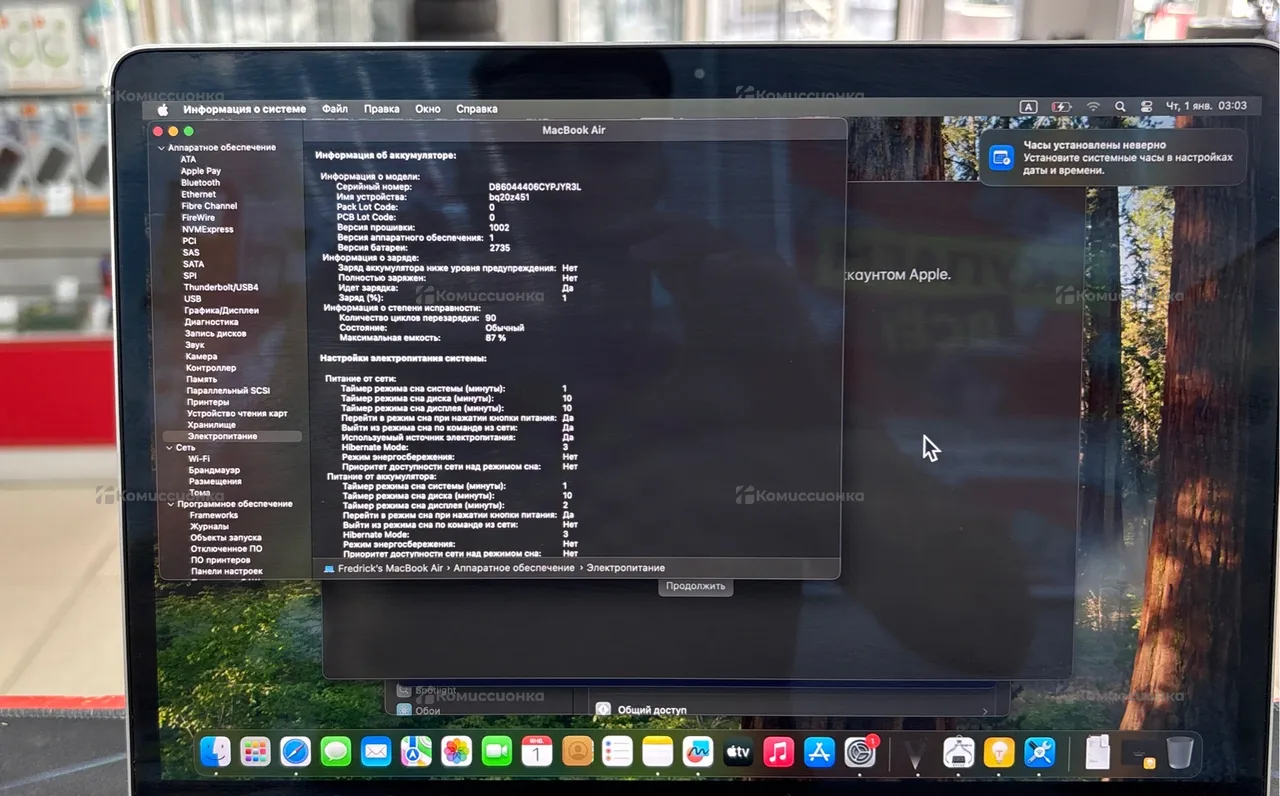Select Хранилище in the sidebar

pyautogui.click(x=212, y=425)
